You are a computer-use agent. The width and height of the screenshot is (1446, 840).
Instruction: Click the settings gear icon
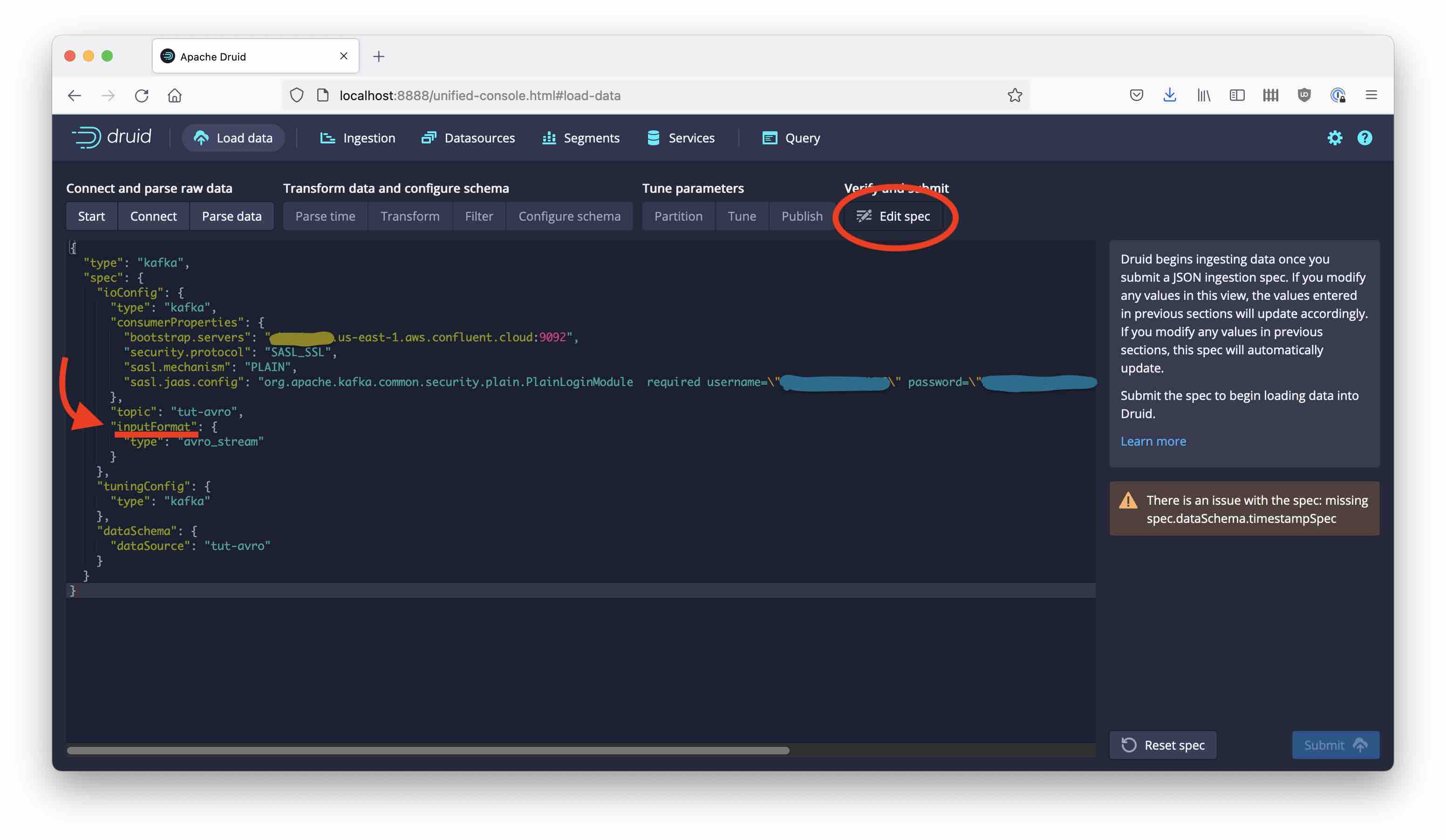pos(1334,138)
